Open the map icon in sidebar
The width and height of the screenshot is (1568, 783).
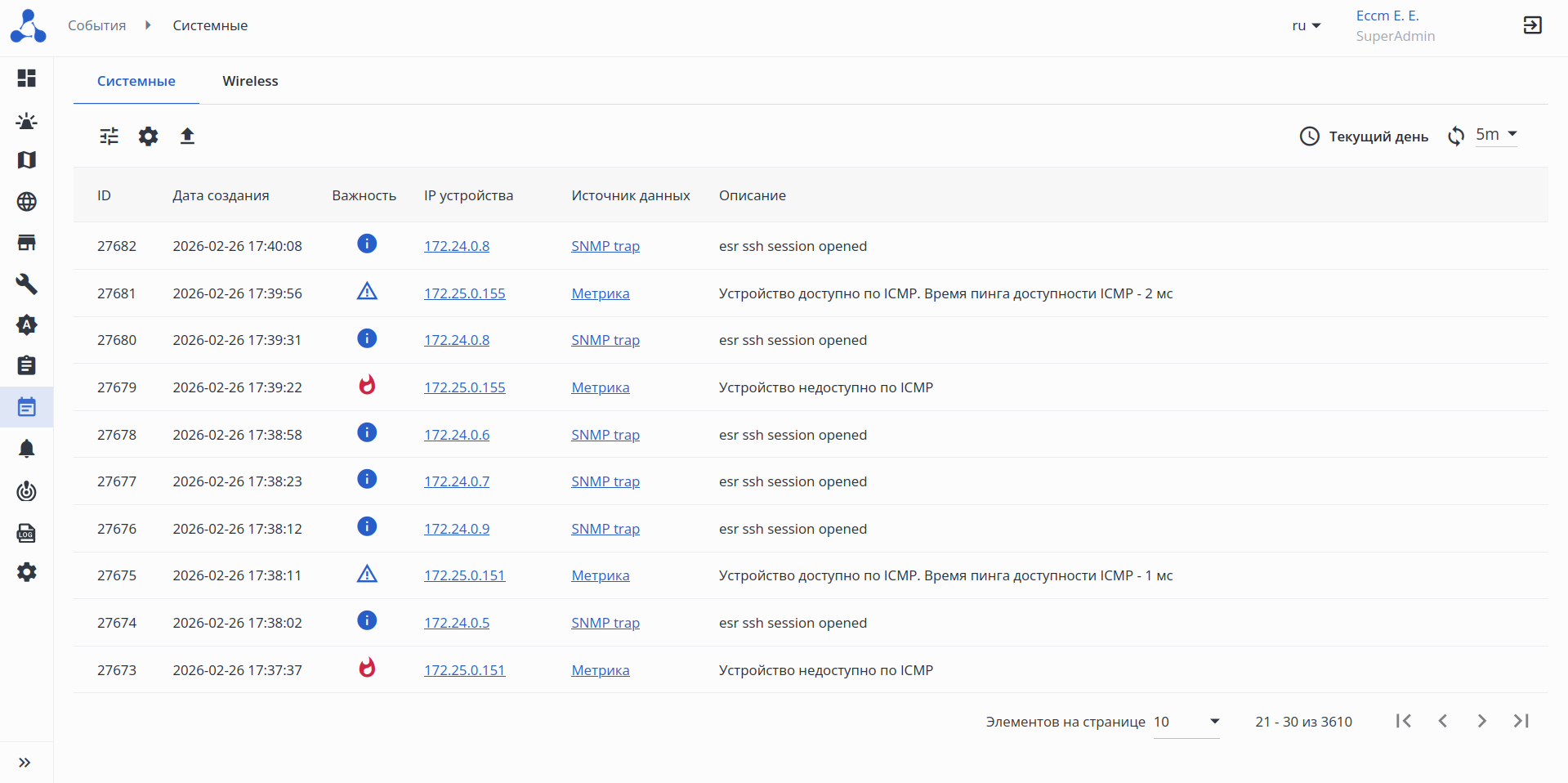pos(27,160)
